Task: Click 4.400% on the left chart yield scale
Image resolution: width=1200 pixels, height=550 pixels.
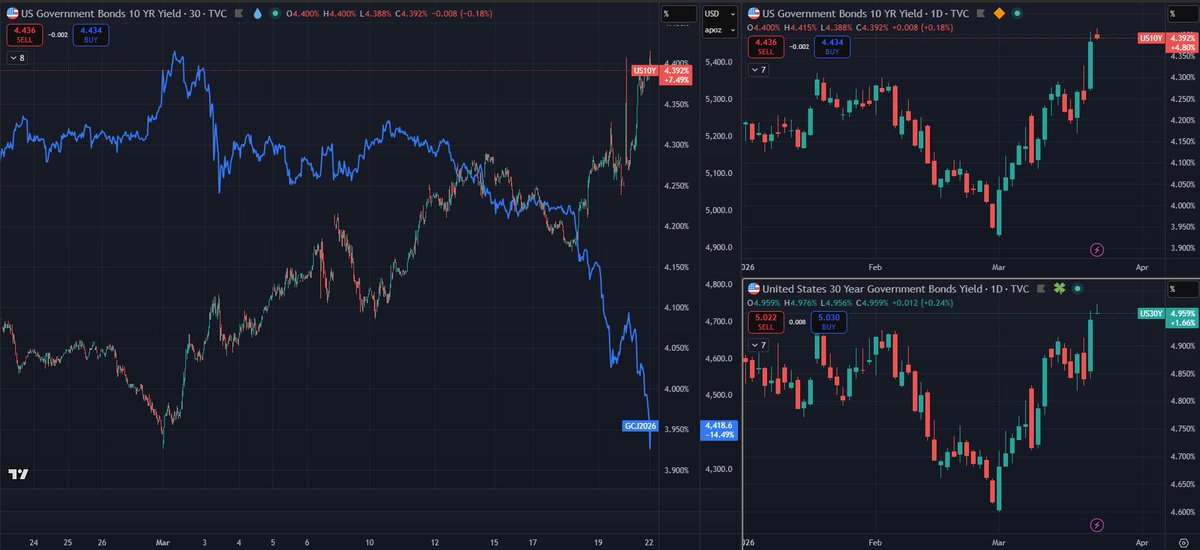Action: [677, 63]
